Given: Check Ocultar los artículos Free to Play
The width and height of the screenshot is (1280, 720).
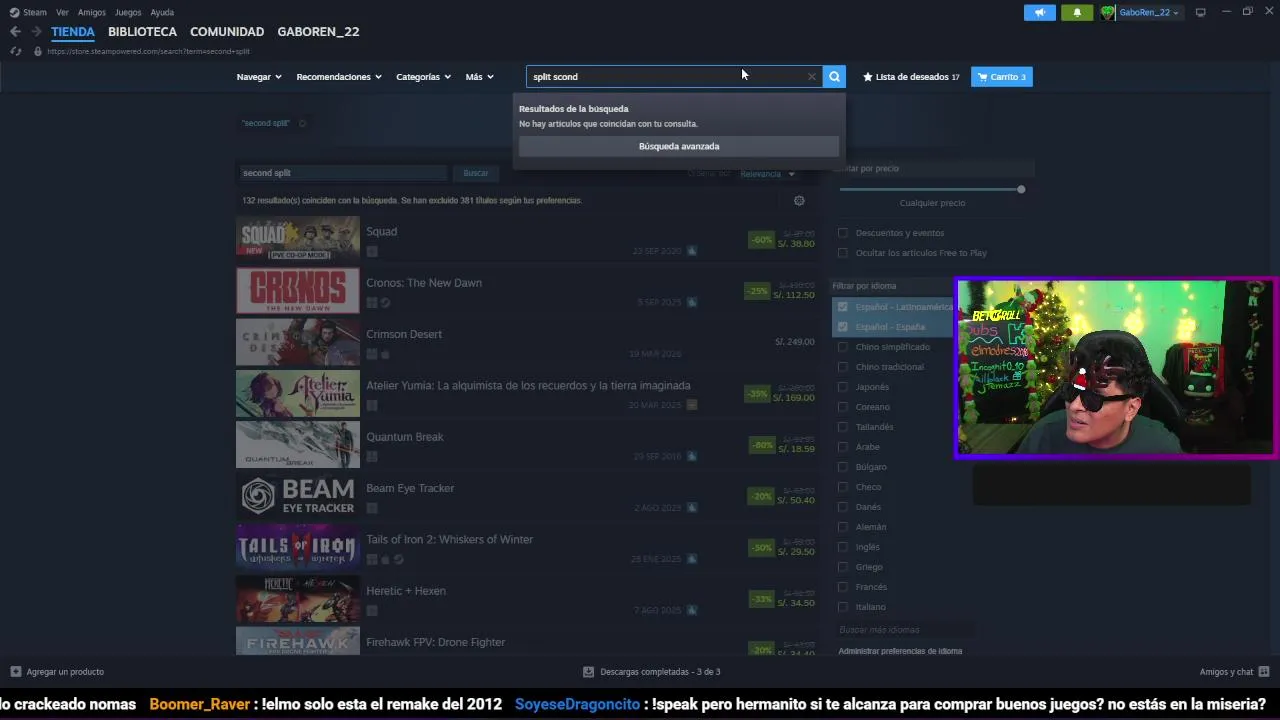Looking at the screenshot, I should 842,253.
